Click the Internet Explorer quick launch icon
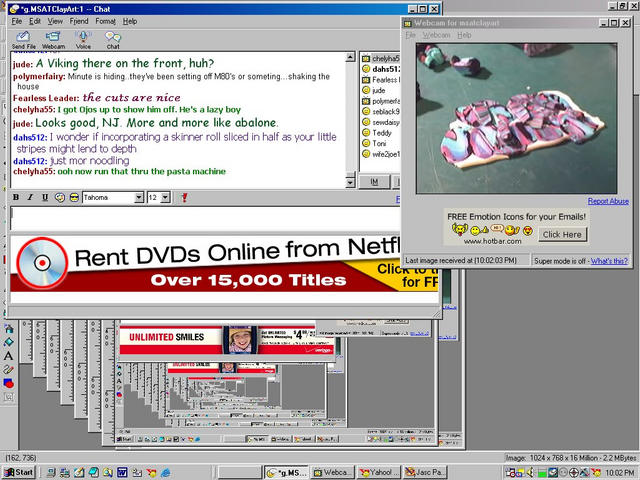 (165, 473)
